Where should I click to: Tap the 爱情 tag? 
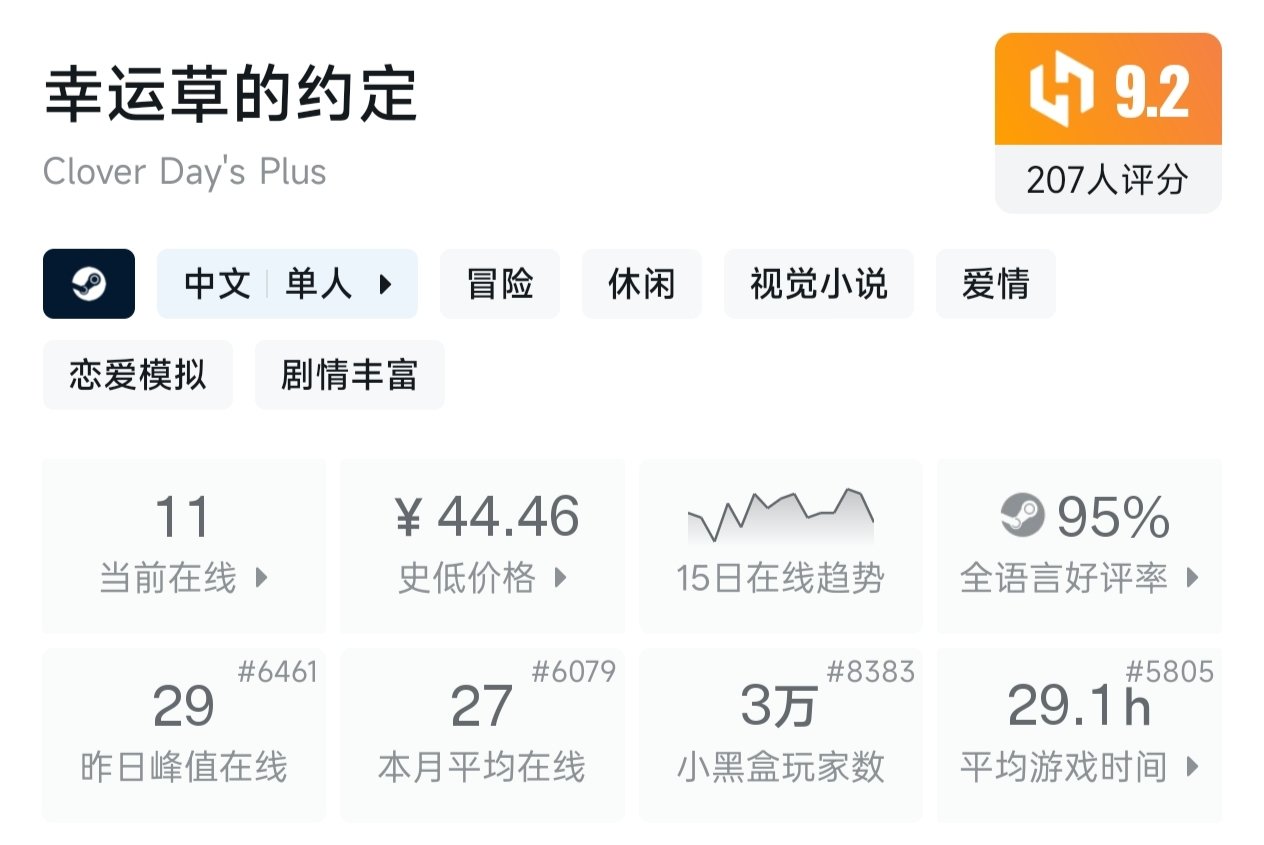pos(995,284)
